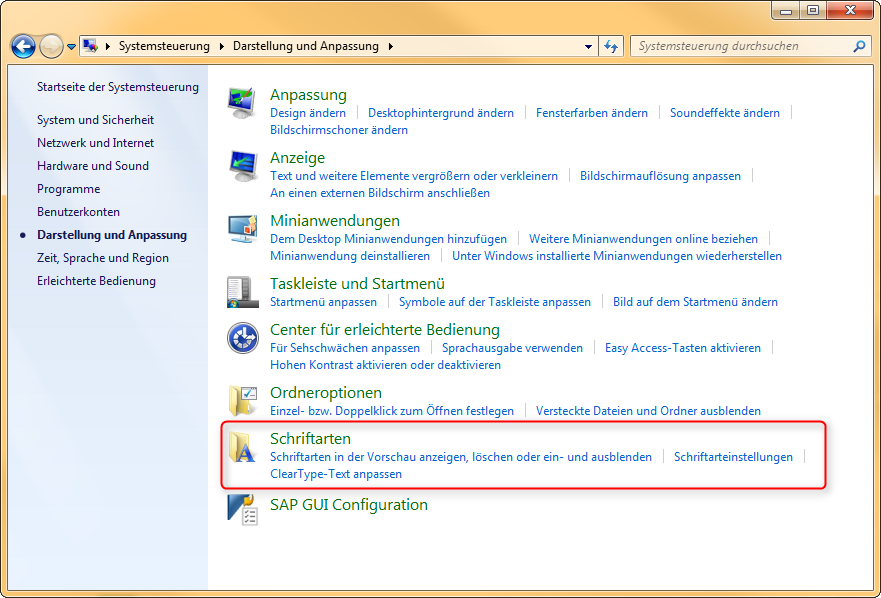The image size is (881, 598).
Task: Open the address bar history dropdown arrow
Action: click(x=589, y=46)
